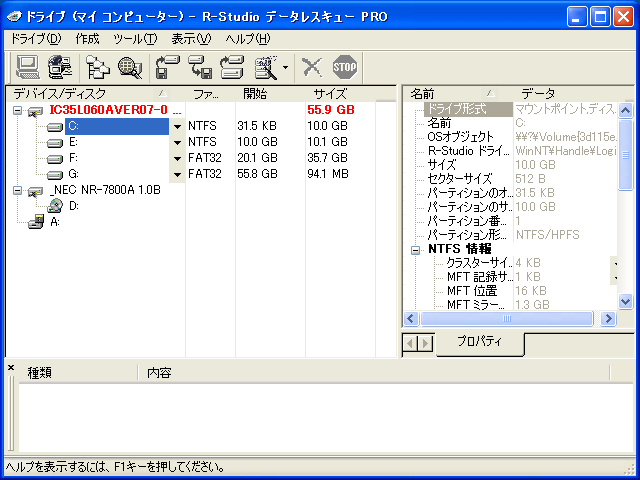Image resolution: width=640 pixels, height=480 pixels.
Task: Click the create region toolbar icon
Action: click(x=232, y=67)
